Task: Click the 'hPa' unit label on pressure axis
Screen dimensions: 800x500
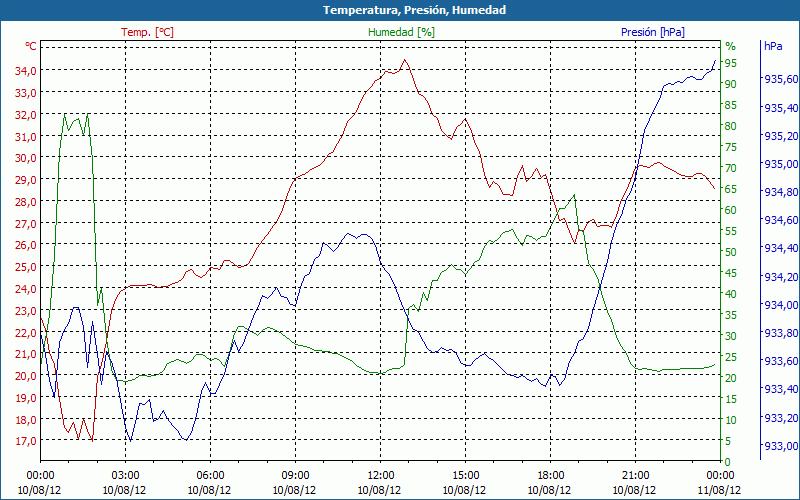Action: (773, 46)
